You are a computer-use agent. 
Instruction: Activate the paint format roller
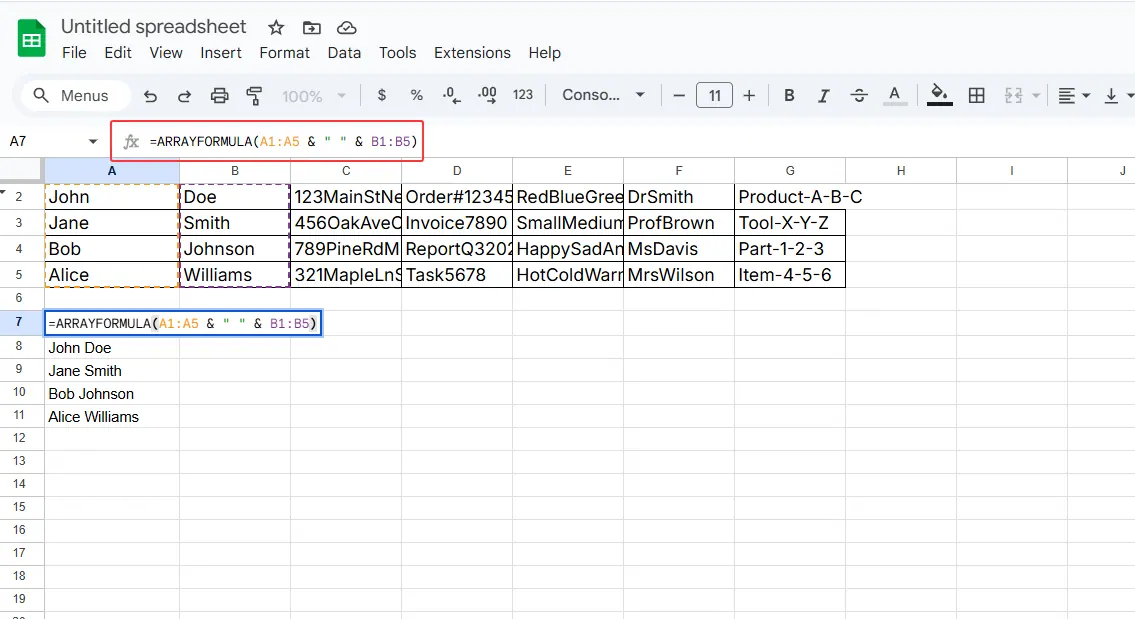pos(254,96)
